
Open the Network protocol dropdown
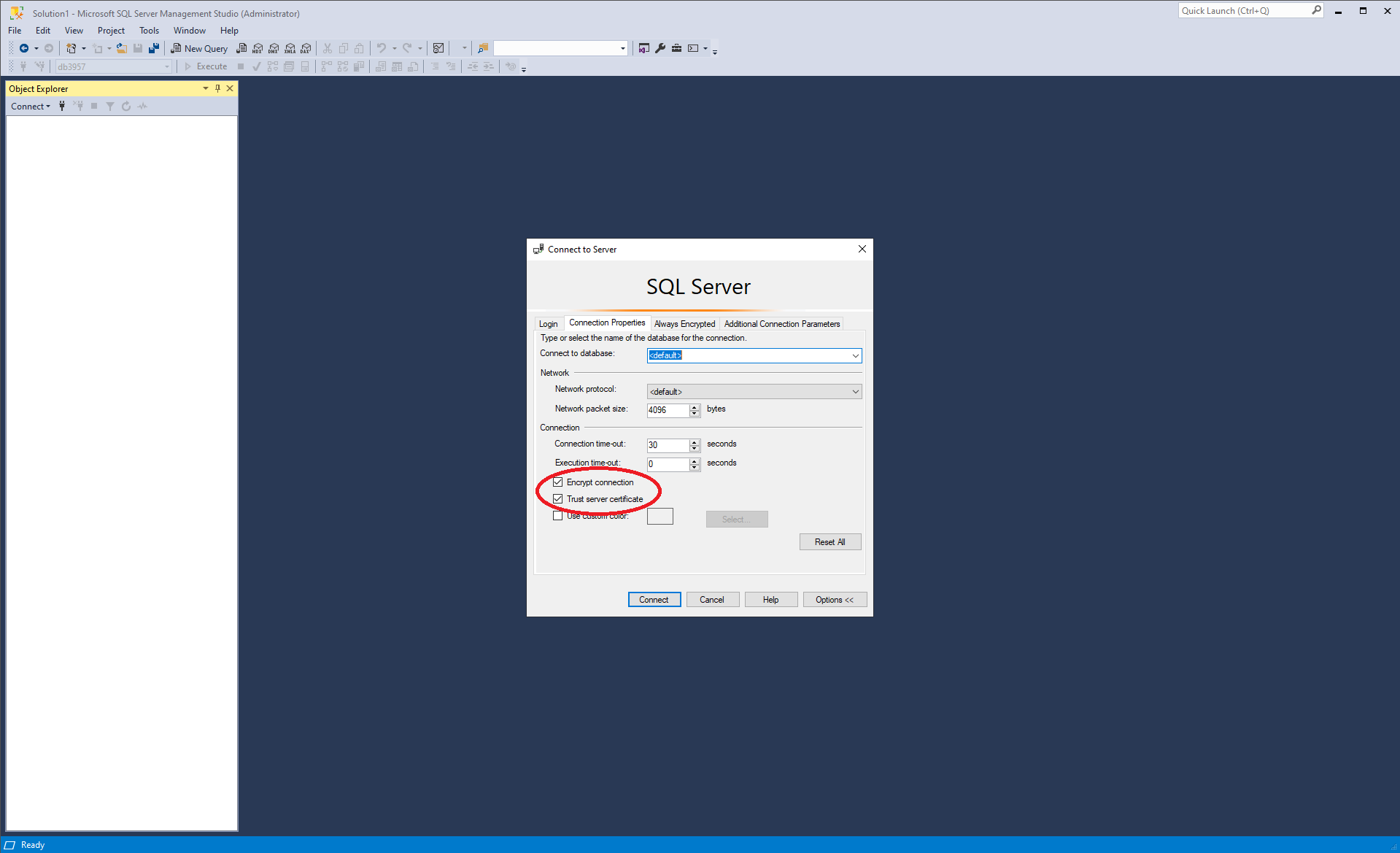[855, 392]
